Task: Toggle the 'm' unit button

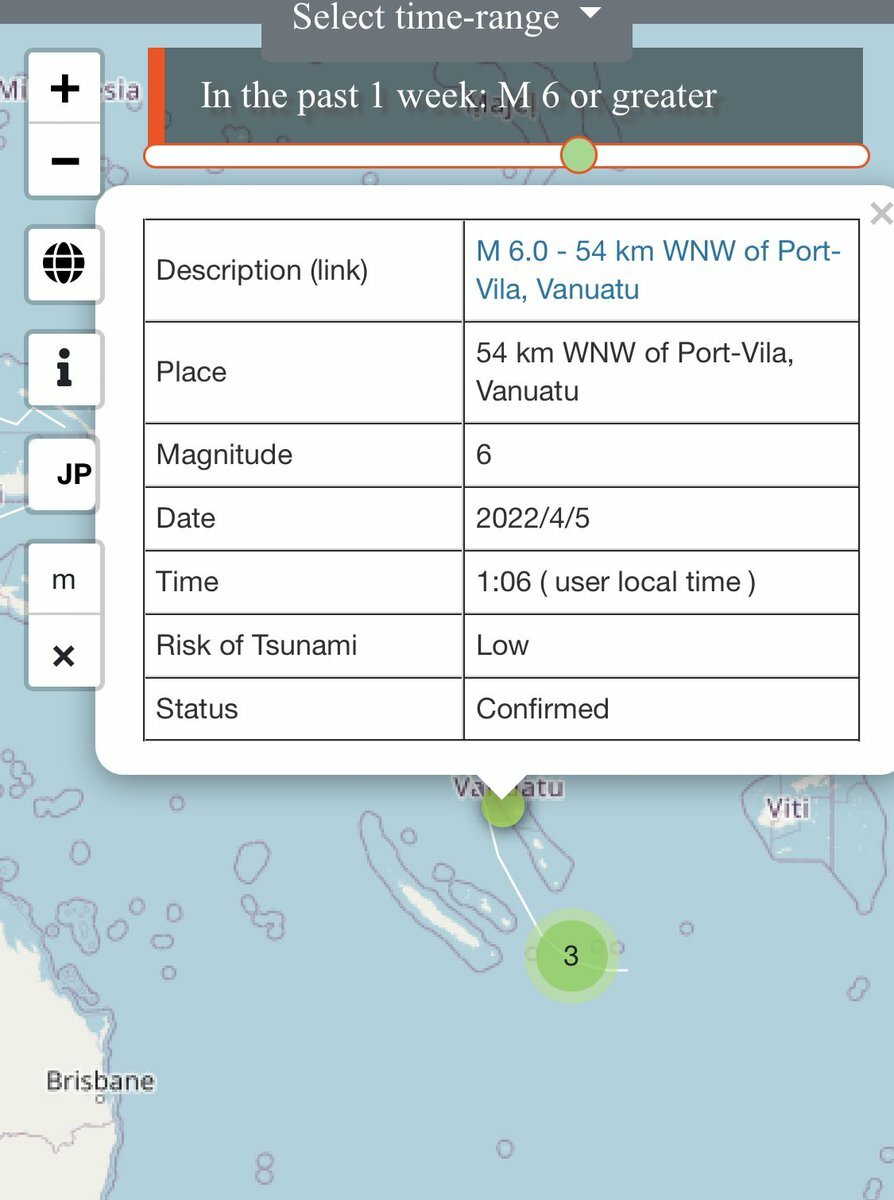Action: pyautogui.click(x=65, y=580)
